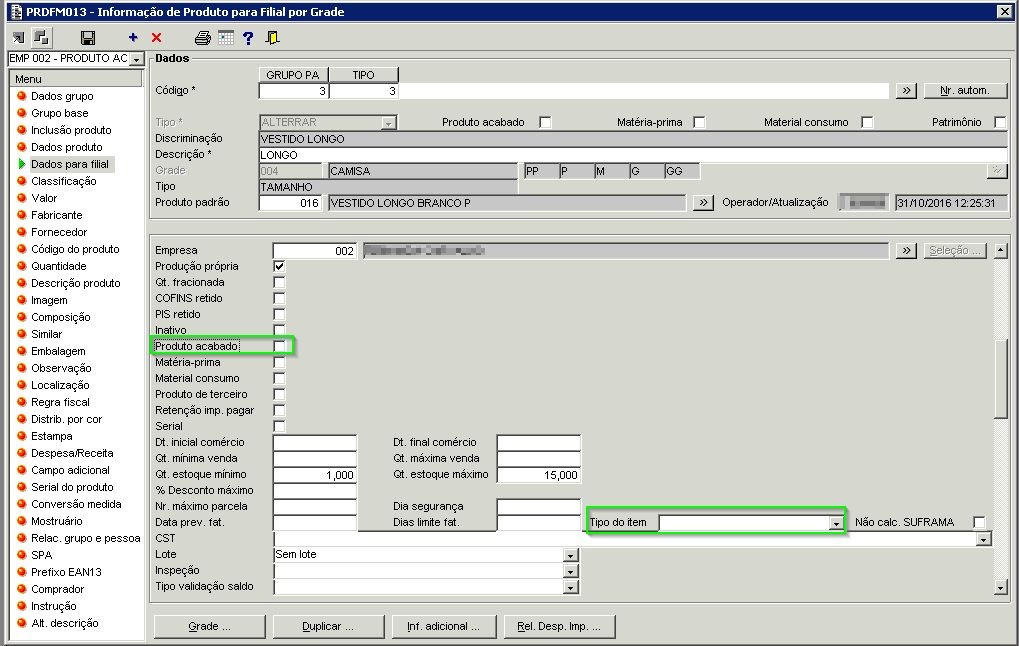Open help with the question mark icon
The image size is (1019, 646).
pos(248,38)
